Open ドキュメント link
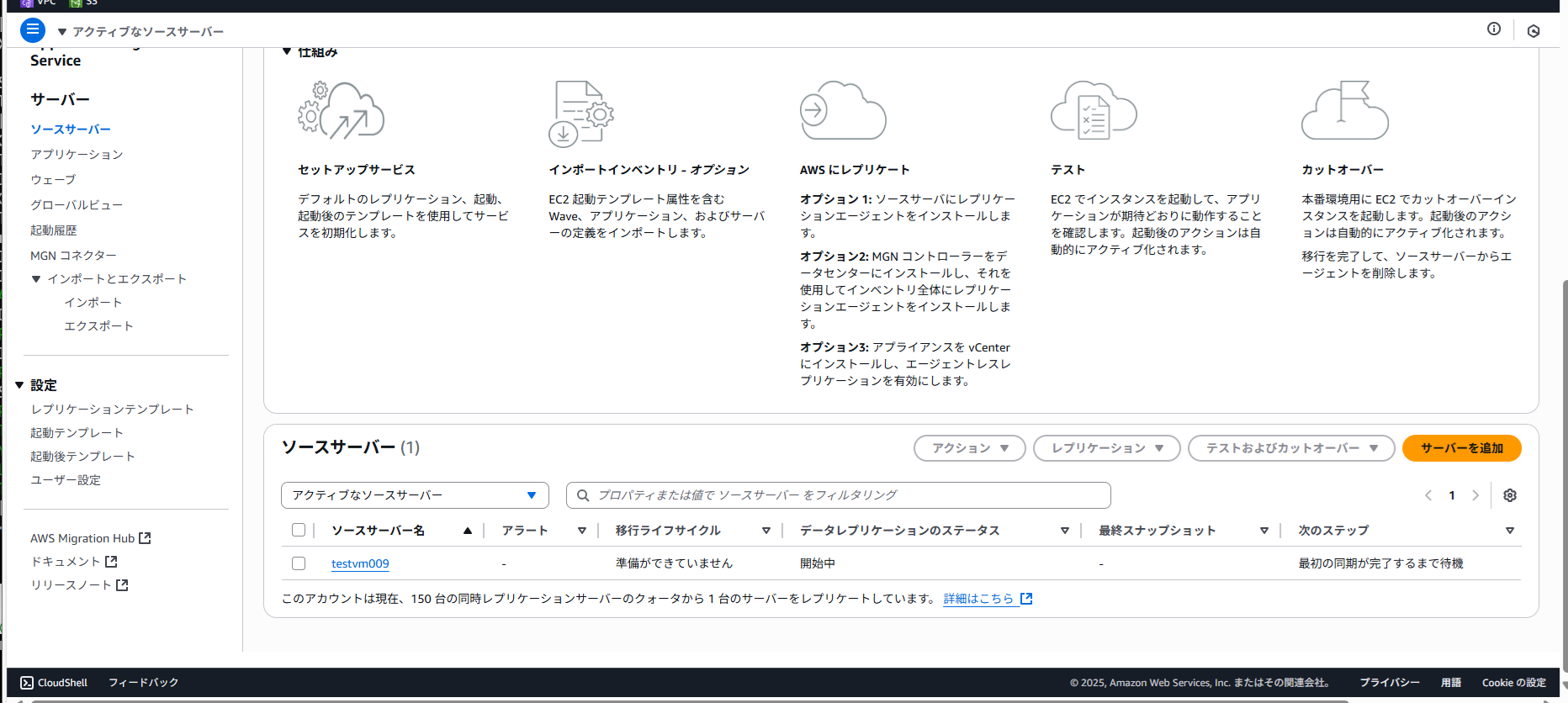 pyautogui.click(x=65, y=562)
